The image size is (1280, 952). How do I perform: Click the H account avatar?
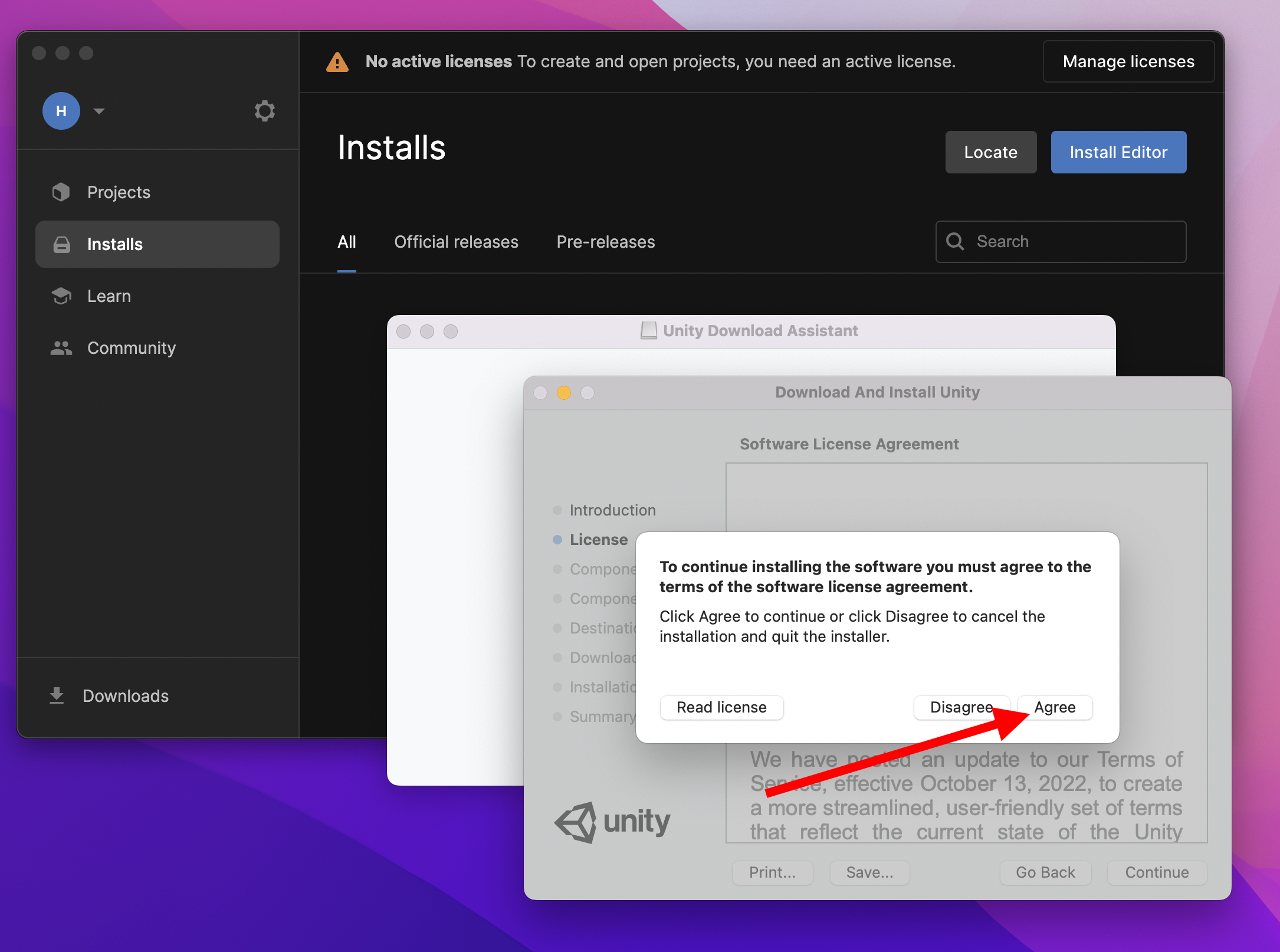(61, 111)
